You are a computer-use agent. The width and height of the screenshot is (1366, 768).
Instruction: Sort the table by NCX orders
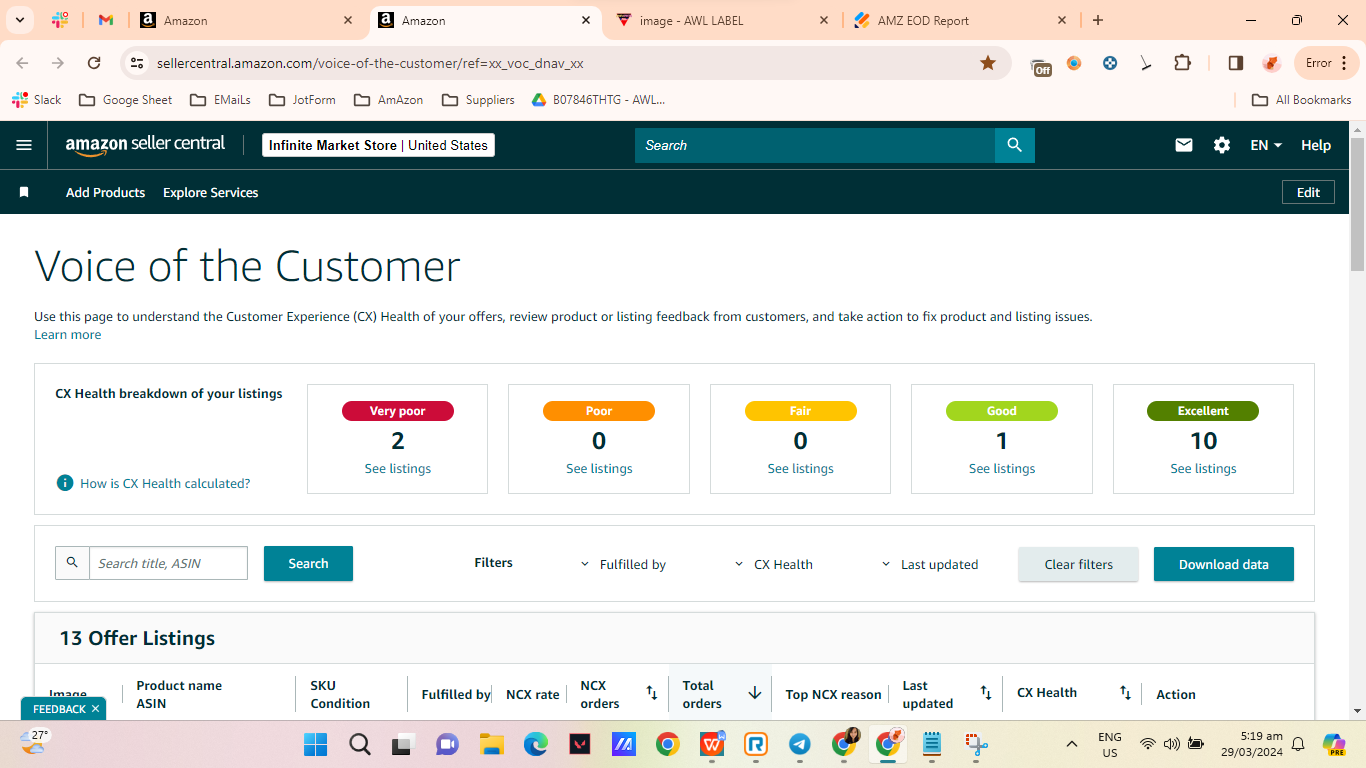[x=651, y=693]
